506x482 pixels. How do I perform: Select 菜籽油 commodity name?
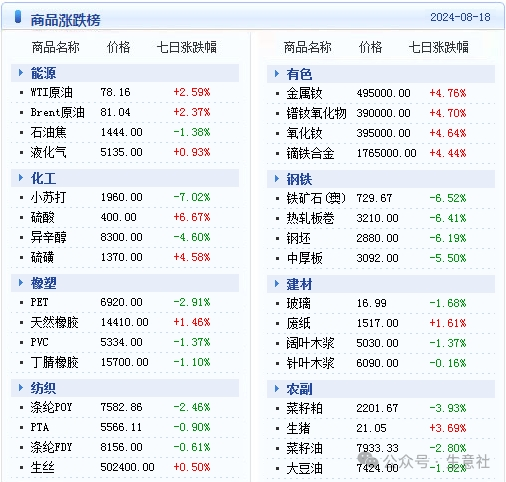point(304,448)
